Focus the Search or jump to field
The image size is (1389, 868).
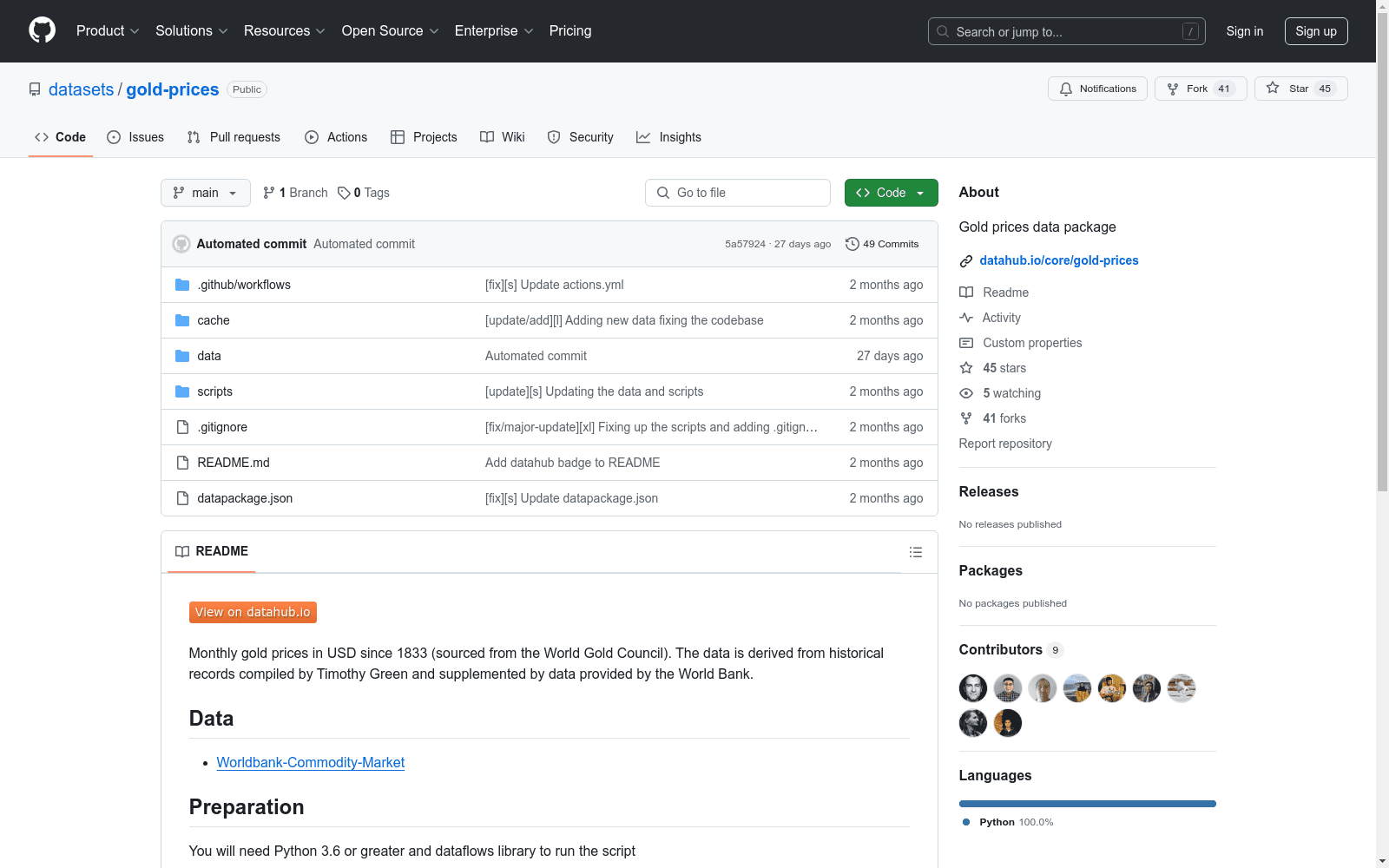coord(1067,31)
